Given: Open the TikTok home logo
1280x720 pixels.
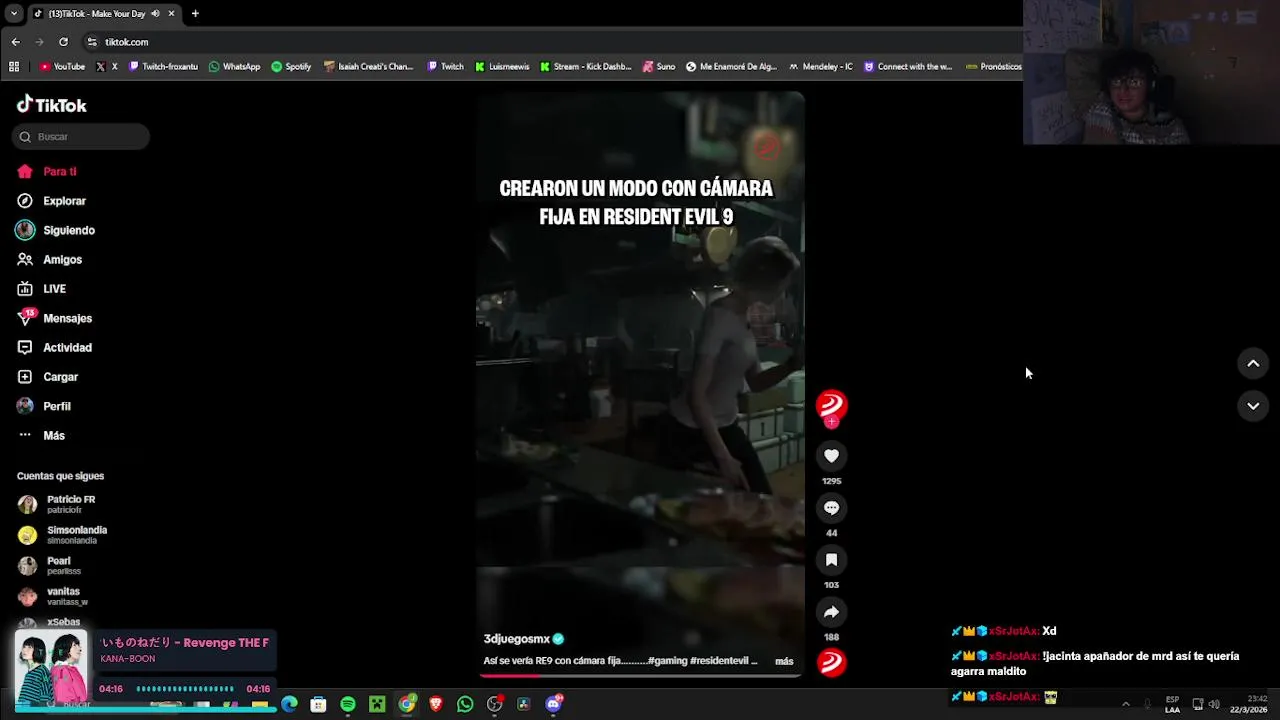Looking at the screenshot, I should click(x=52, y=105).
